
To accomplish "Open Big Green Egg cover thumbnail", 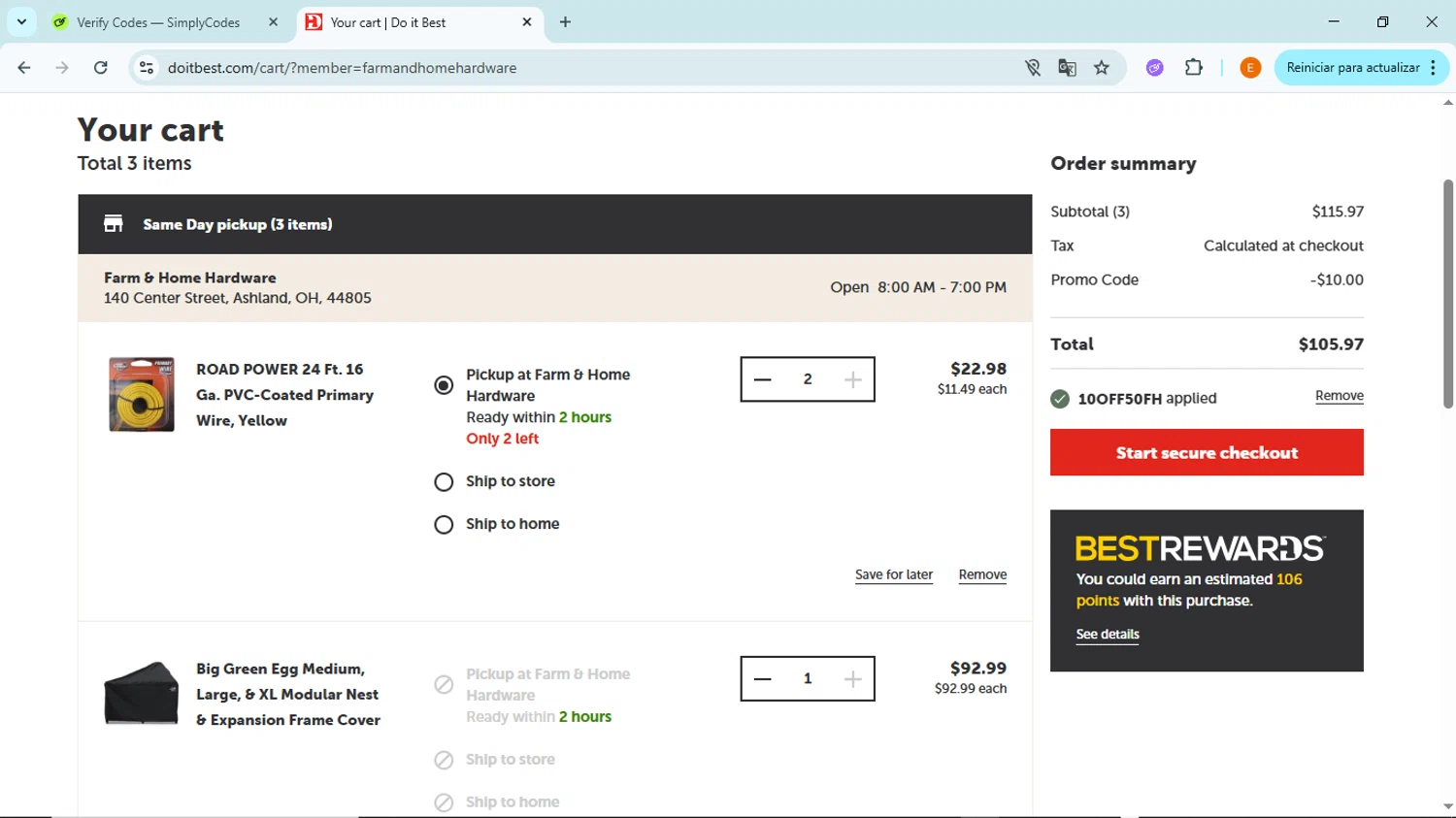I will [x=142, y=693].
